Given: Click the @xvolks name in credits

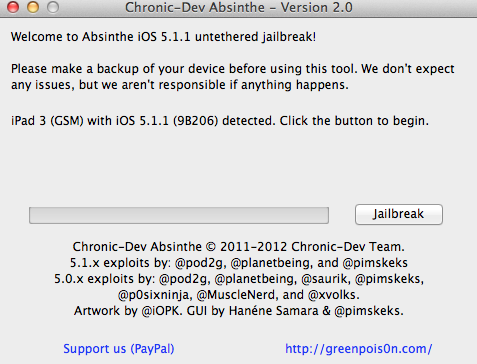Looking at the screenshot, I should click(334, 295).
